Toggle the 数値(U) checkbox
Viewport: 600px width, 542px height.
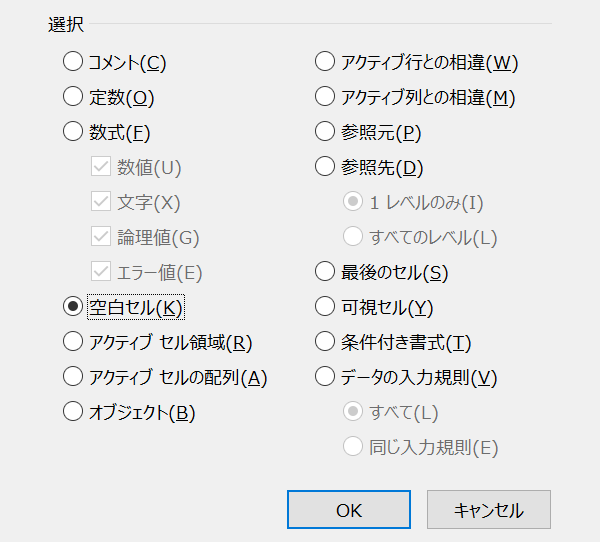pos(100,167)
